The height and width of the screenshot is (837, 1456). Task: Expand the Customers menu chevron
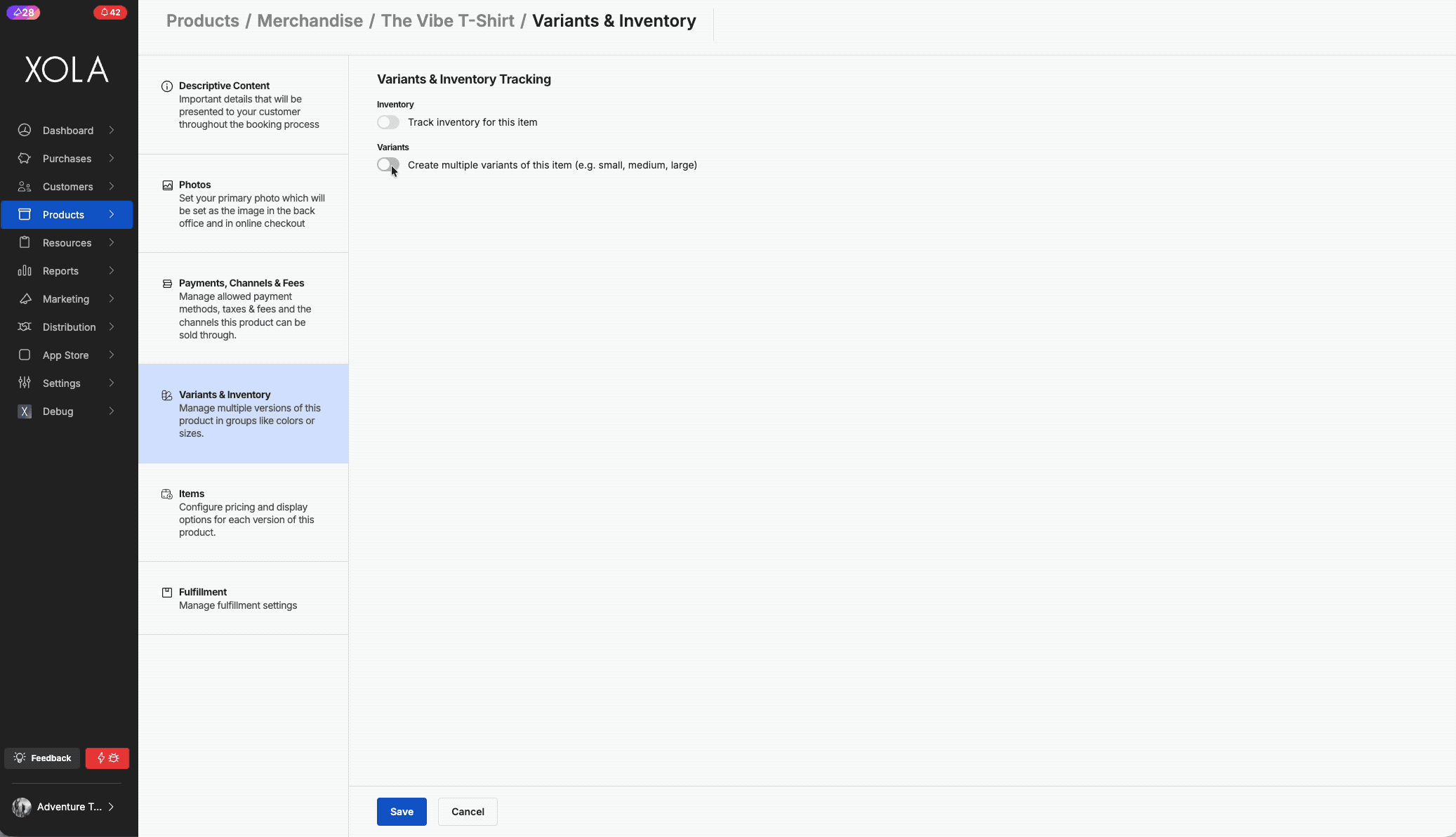click(x=112, y=186)
